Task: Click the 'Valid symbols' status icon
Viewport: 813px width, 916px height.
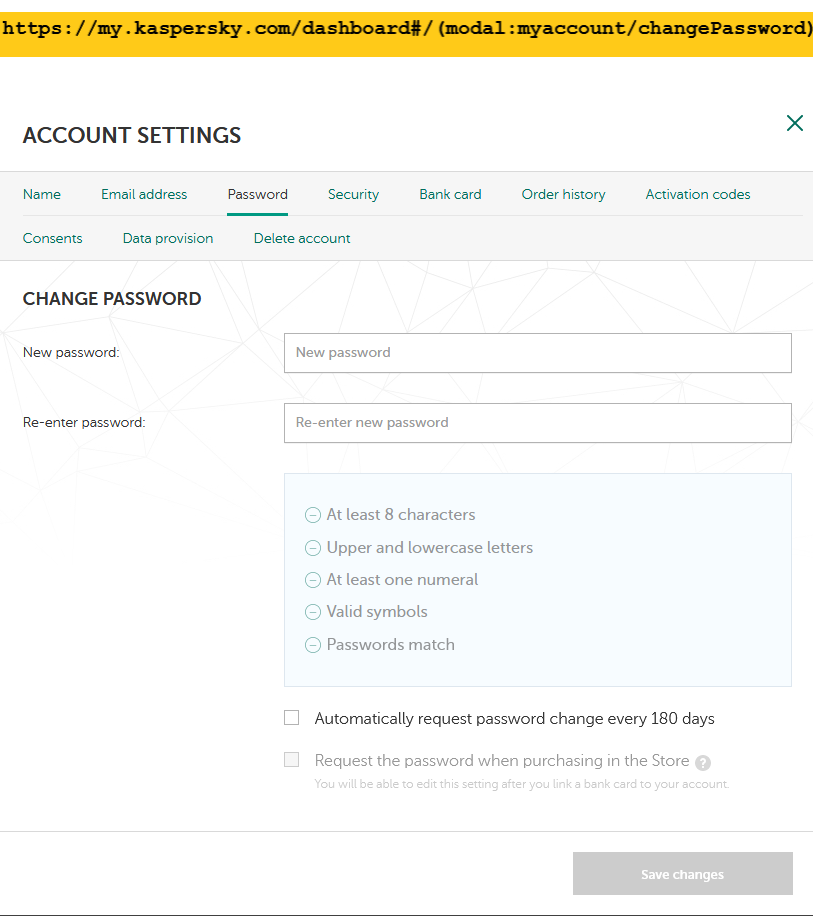Action: click(313, 612)
